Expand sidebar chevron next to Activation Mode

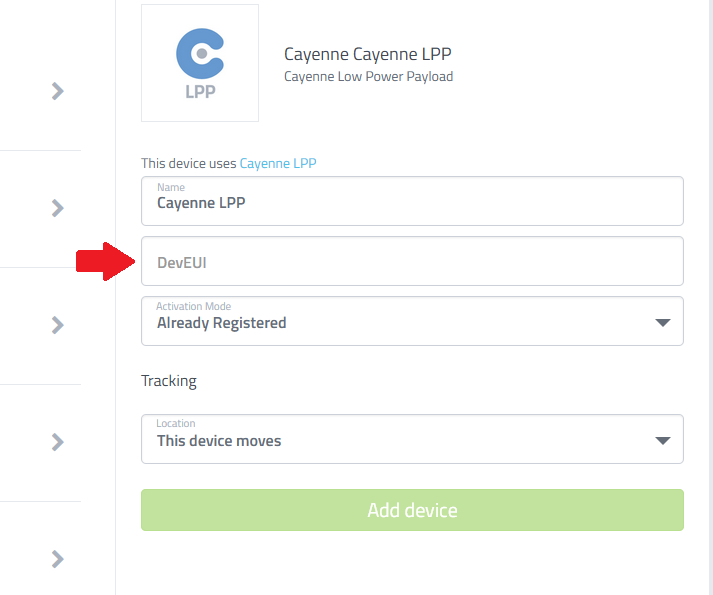(x=57, y=325)
